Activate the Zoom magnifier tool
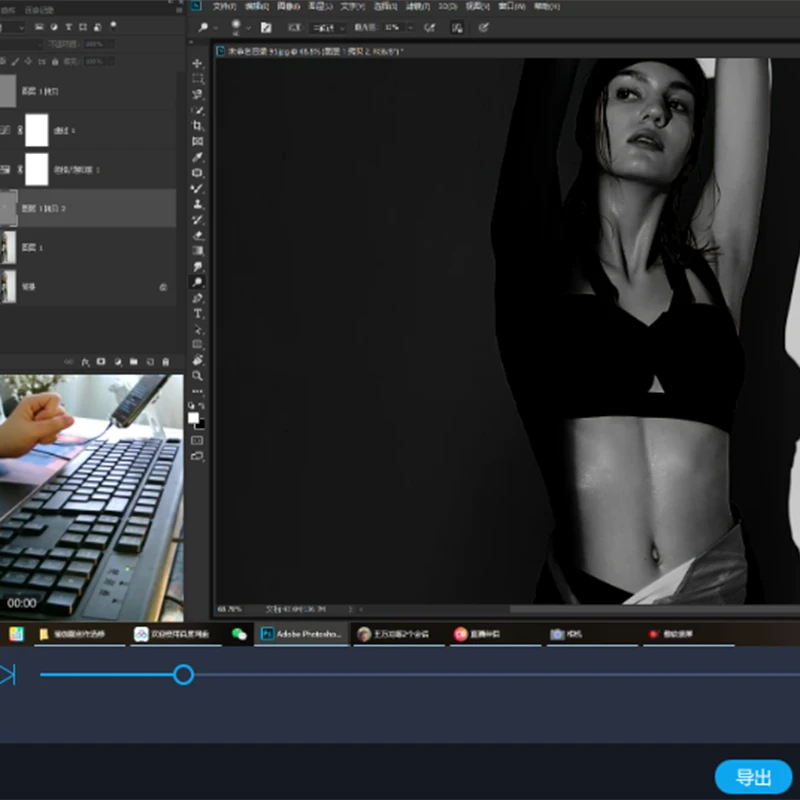 (198, 375)
